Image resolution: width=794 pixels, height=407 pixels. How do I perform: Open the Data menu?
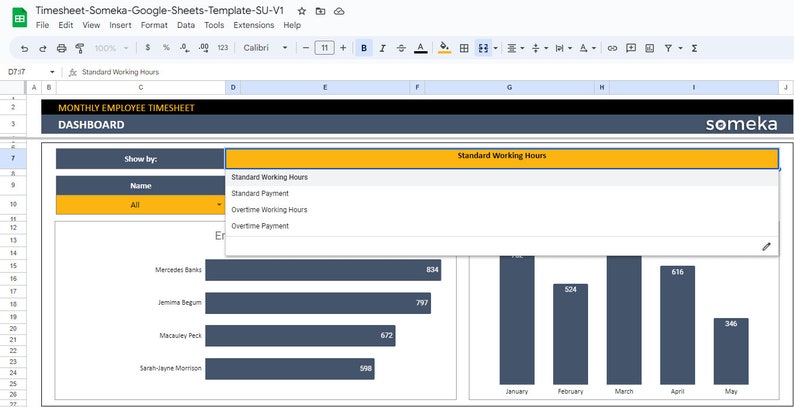186,25
